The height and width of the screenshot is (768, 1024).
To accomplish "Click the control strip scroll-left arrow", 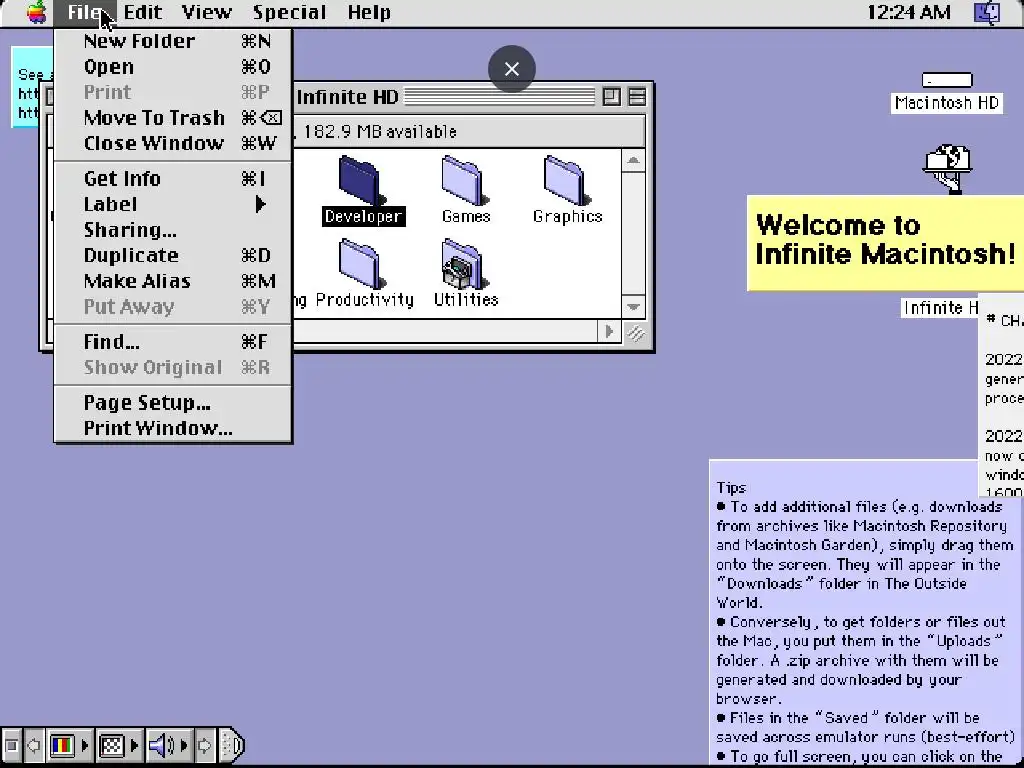I will pyautogui.click(x=33, y=744).
